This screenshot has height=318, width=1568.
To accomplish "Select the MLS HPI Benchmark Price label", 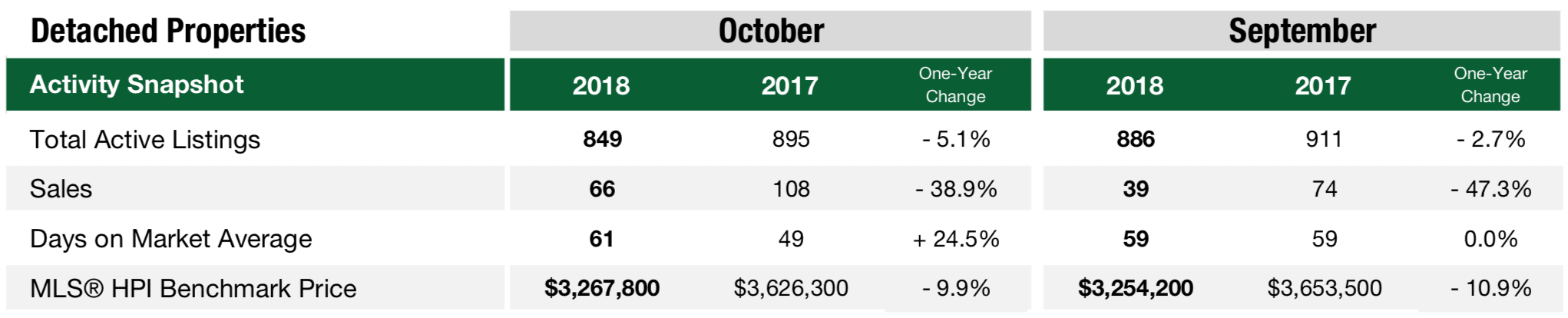I will click(194, 289).
